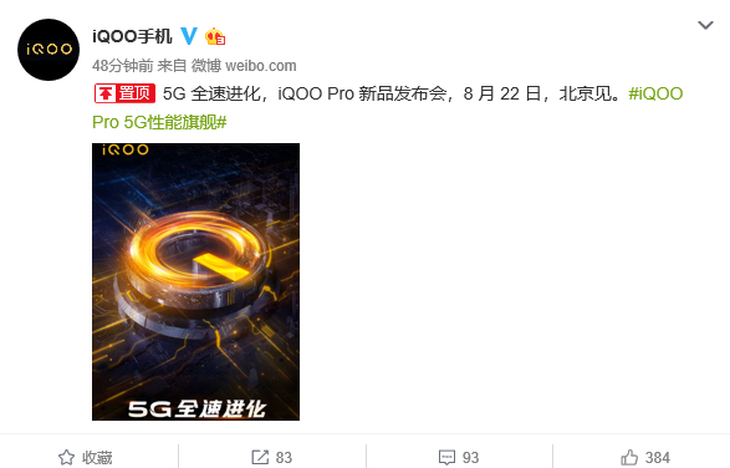Image resolution: width=730 pixels, height=468 pixels.
Task: Click the 微博 weibo.com source link
Action: tap(244, 66)
